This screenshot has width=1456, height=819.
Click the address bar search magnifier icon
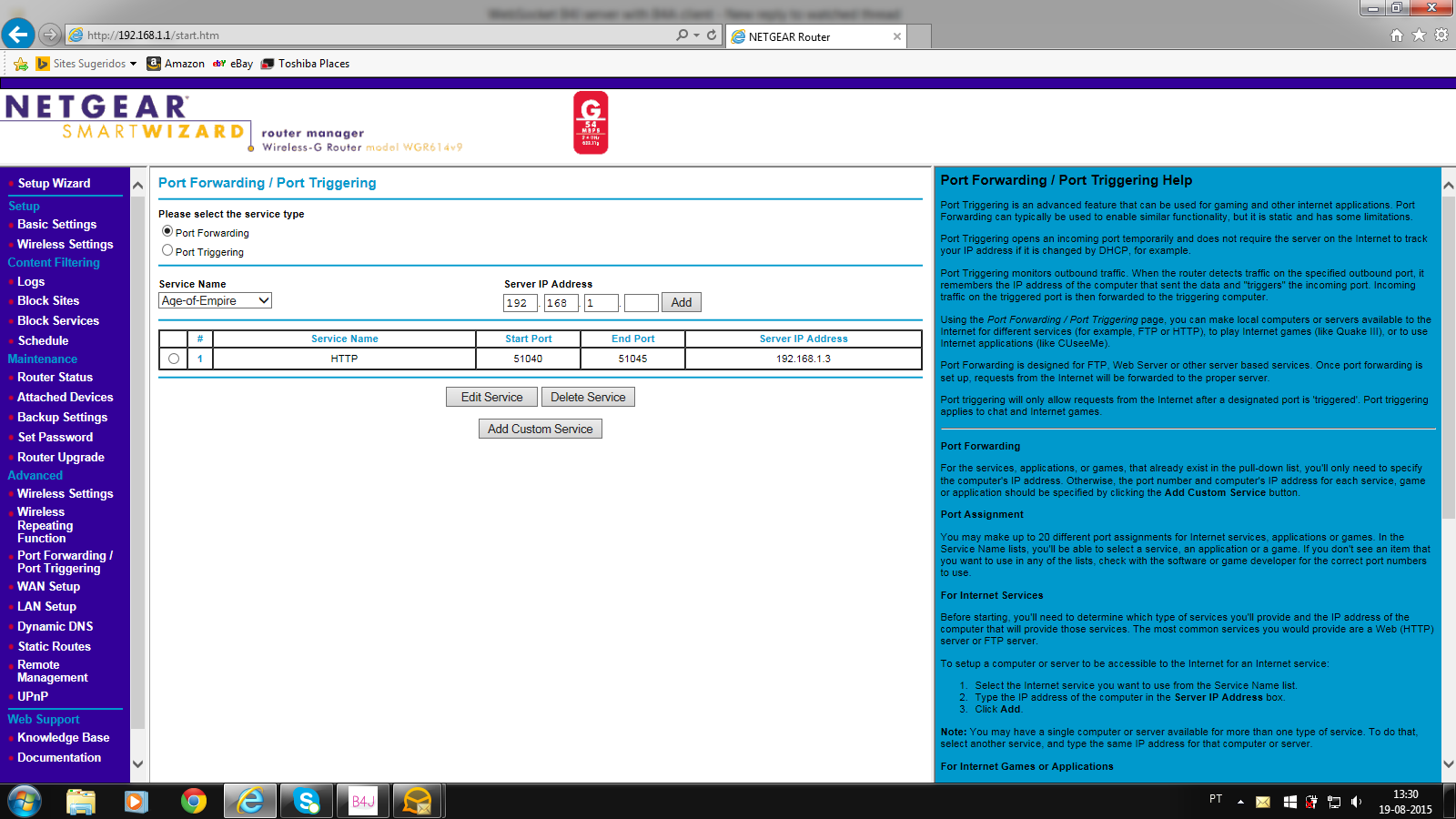(x=682, y=35)
